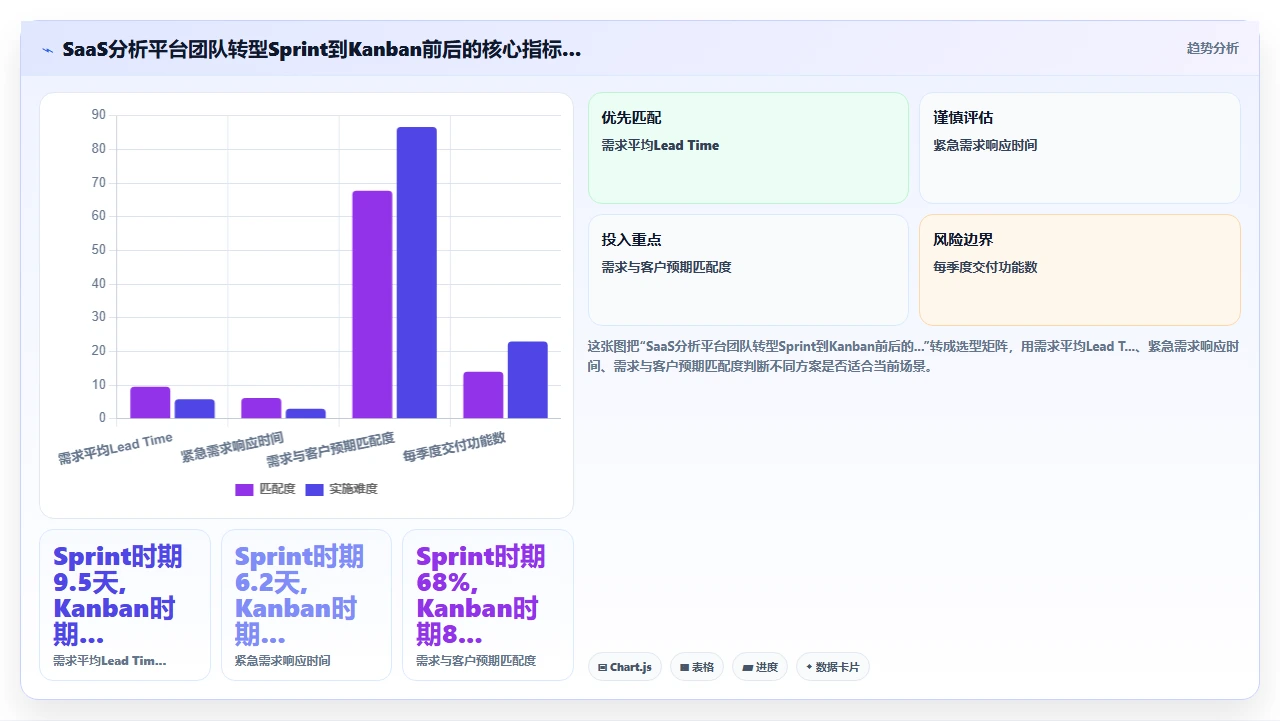Click the 50 value on the y-axis
1280x721 pixels.
(98, 250)
